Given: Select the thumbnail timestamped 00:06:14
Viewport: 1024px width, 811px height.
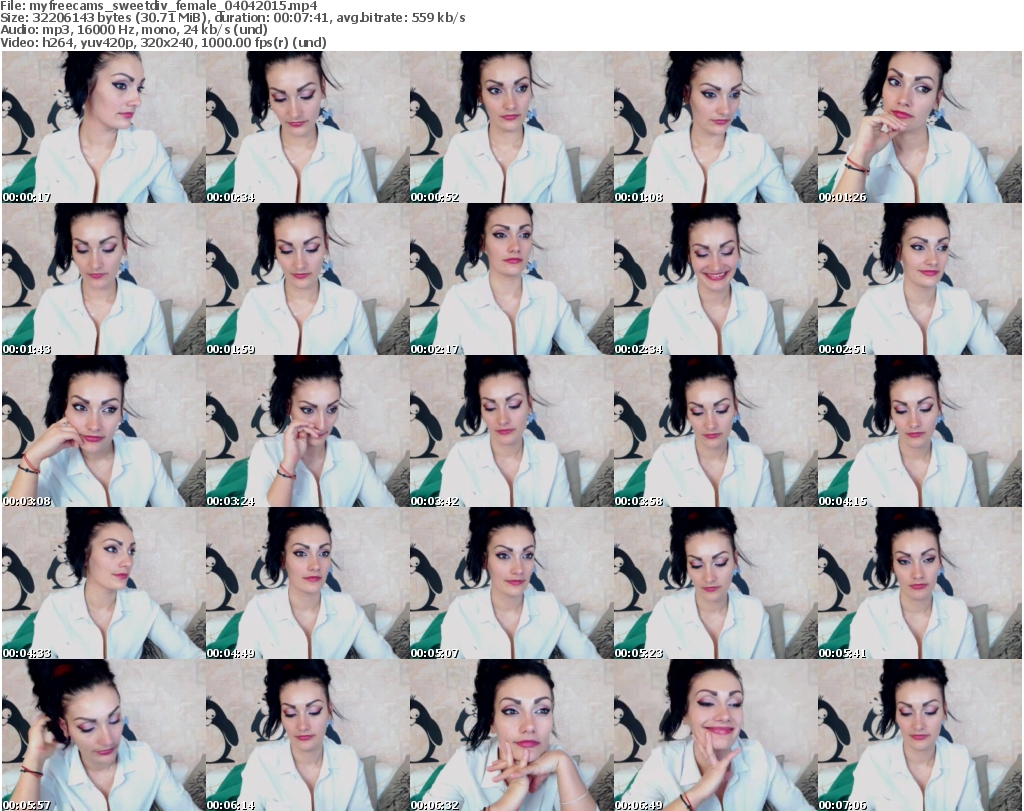Looking at the screenshot, I should [308, 735].
